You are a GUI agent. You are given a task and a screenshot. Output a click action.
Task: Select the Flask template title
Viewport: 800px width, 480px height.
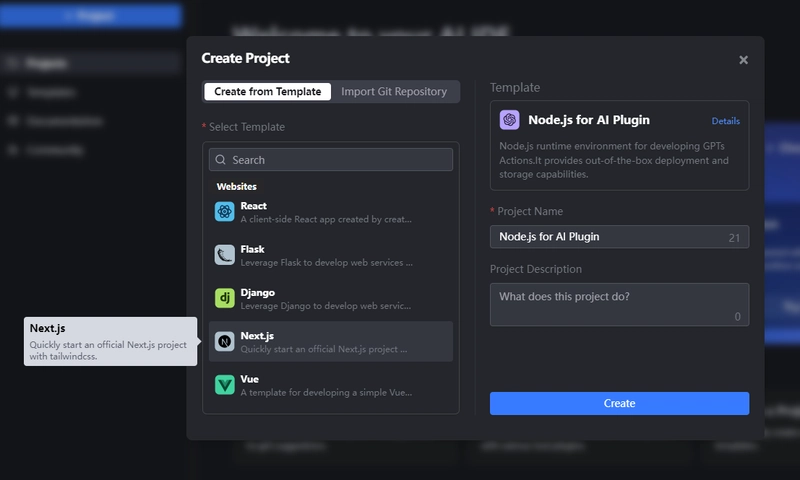coord(253,249)
